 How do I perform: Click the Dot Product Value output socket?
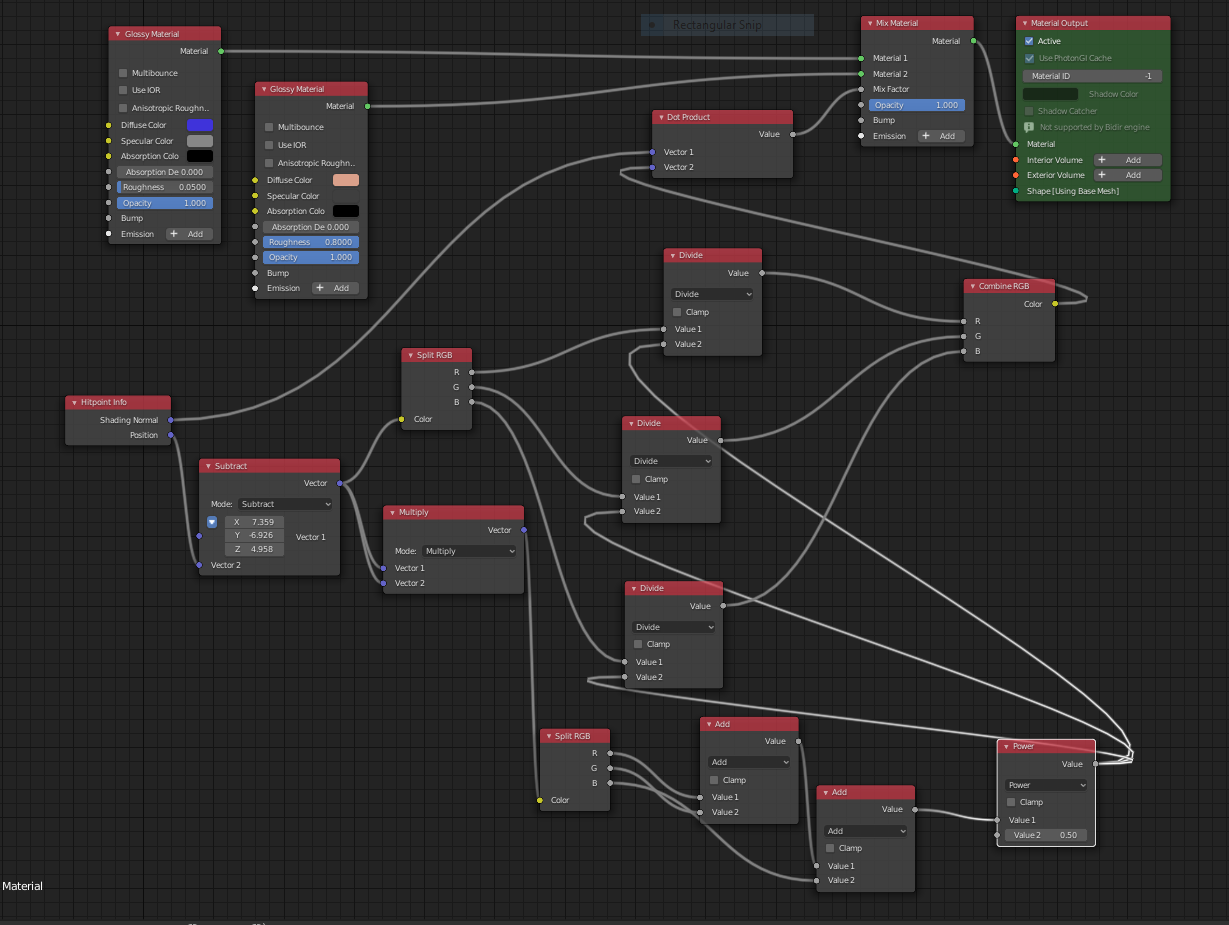(x=792, y=134)
